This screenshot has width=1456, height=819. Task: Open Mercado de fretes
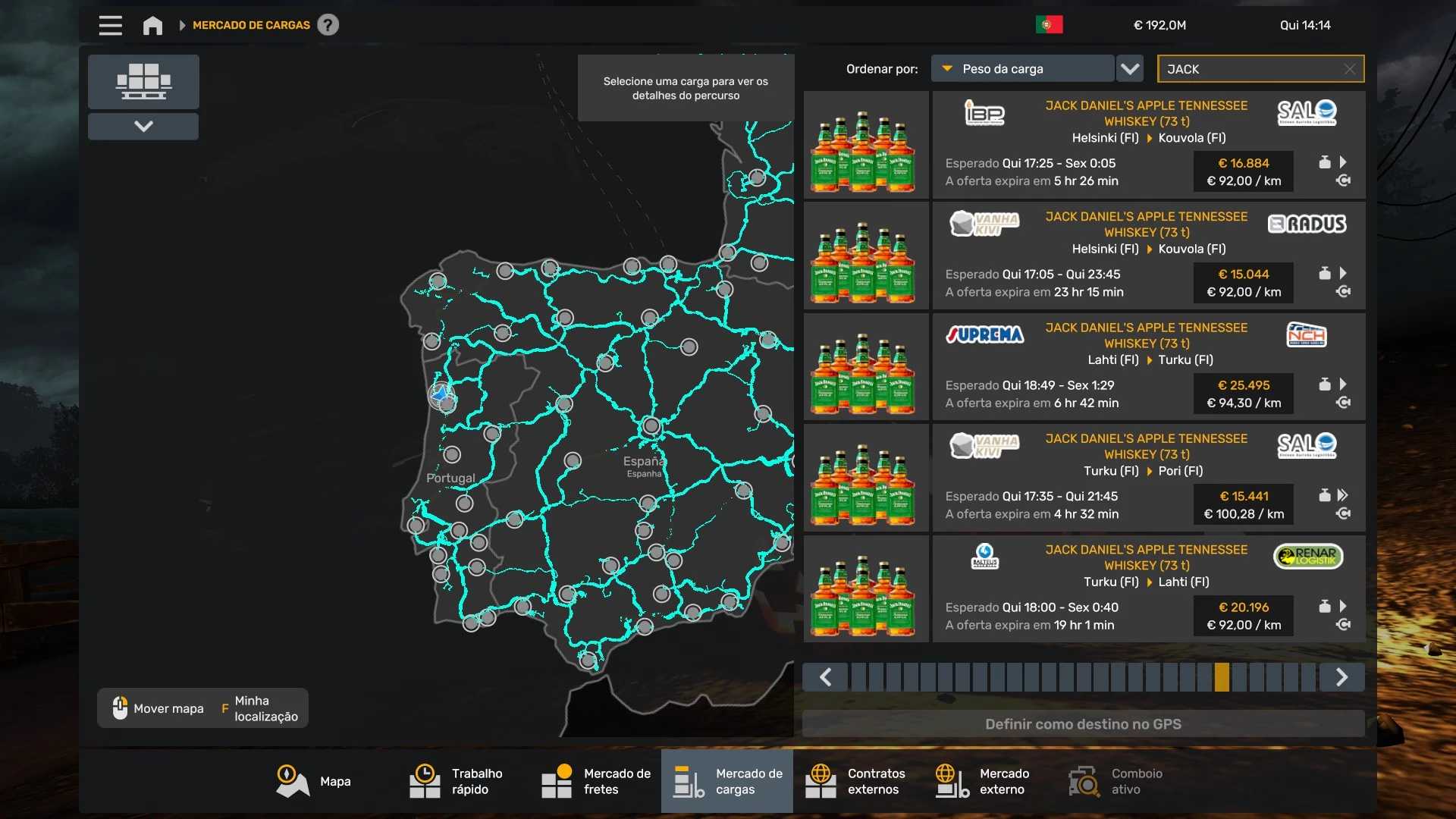596,781
